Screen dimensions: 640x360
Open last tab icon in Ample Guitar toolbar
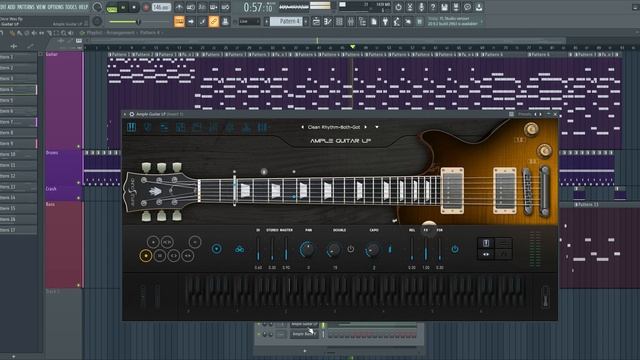pyautogui.click(x=262, y=128)
